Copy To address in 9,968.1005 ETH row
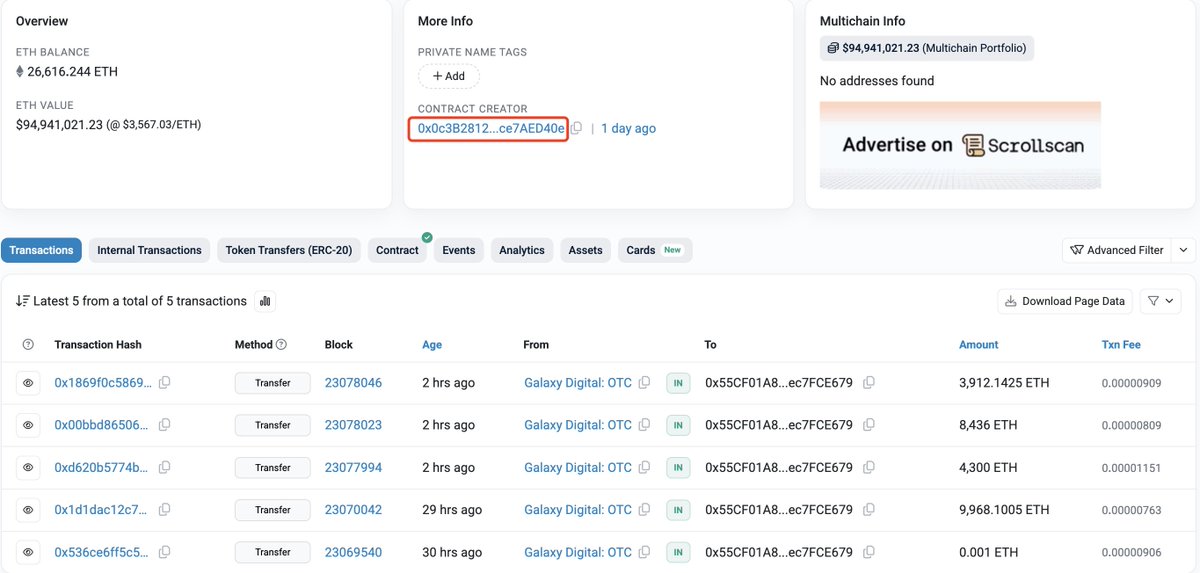The image size is (1200, 573). 869,510
